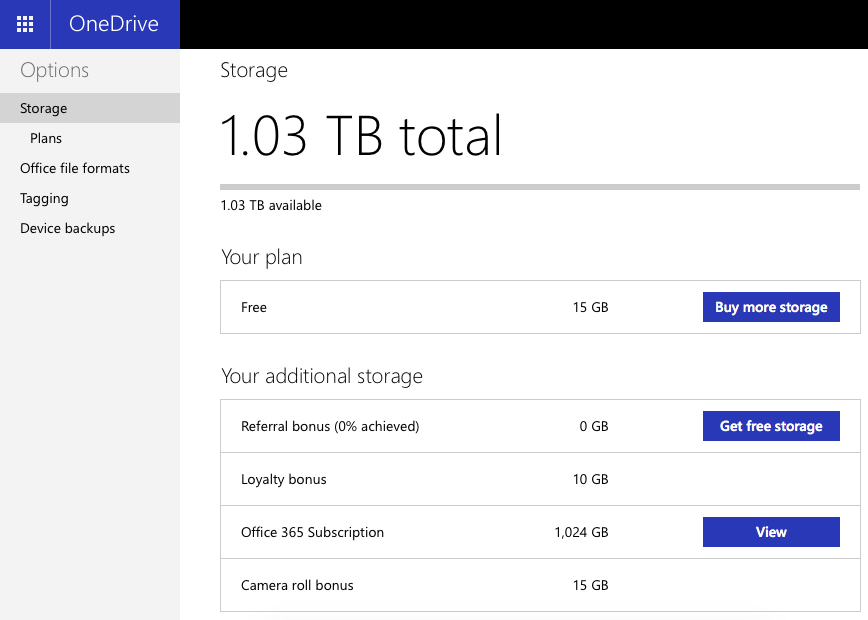The height and width of the screenshot is (620, 868).
Task: Click the storage usage progress bar
Action: tap(539, 187)
